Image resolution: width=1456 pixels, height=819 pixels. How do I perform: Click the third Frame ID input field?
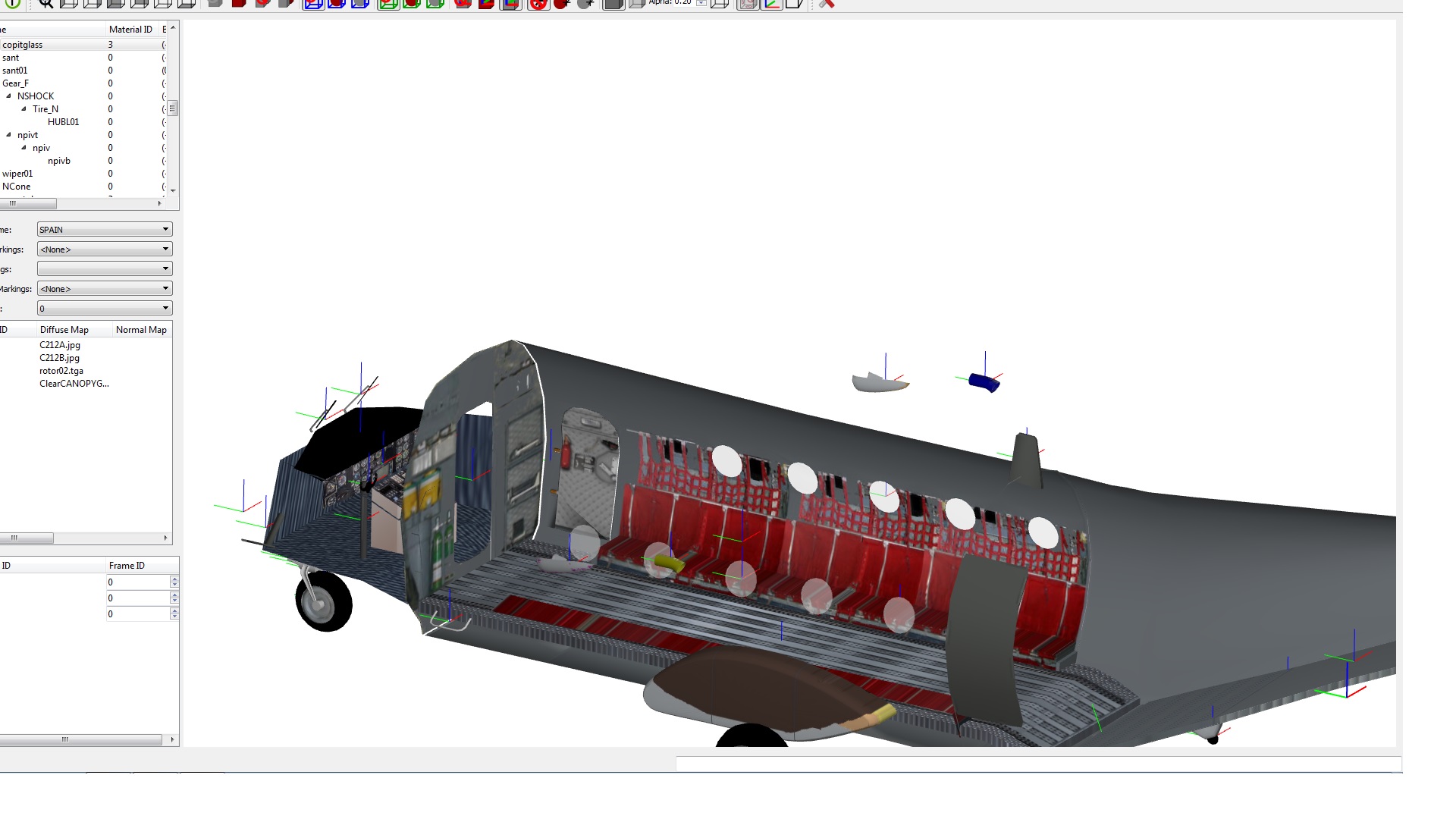coord(138,614)
